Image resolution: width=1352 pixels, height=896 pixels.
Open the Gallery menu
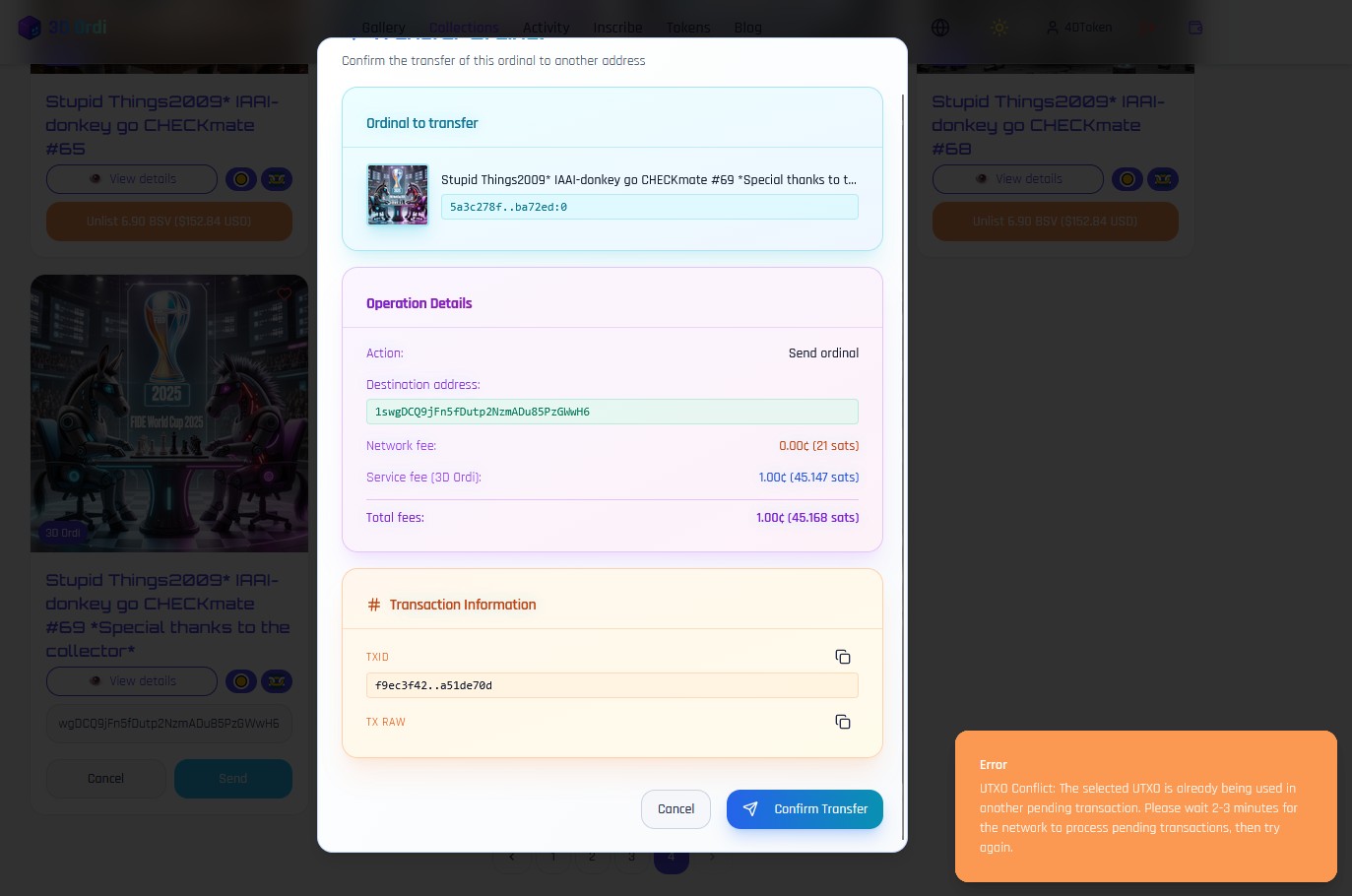(x=384, y=28)
